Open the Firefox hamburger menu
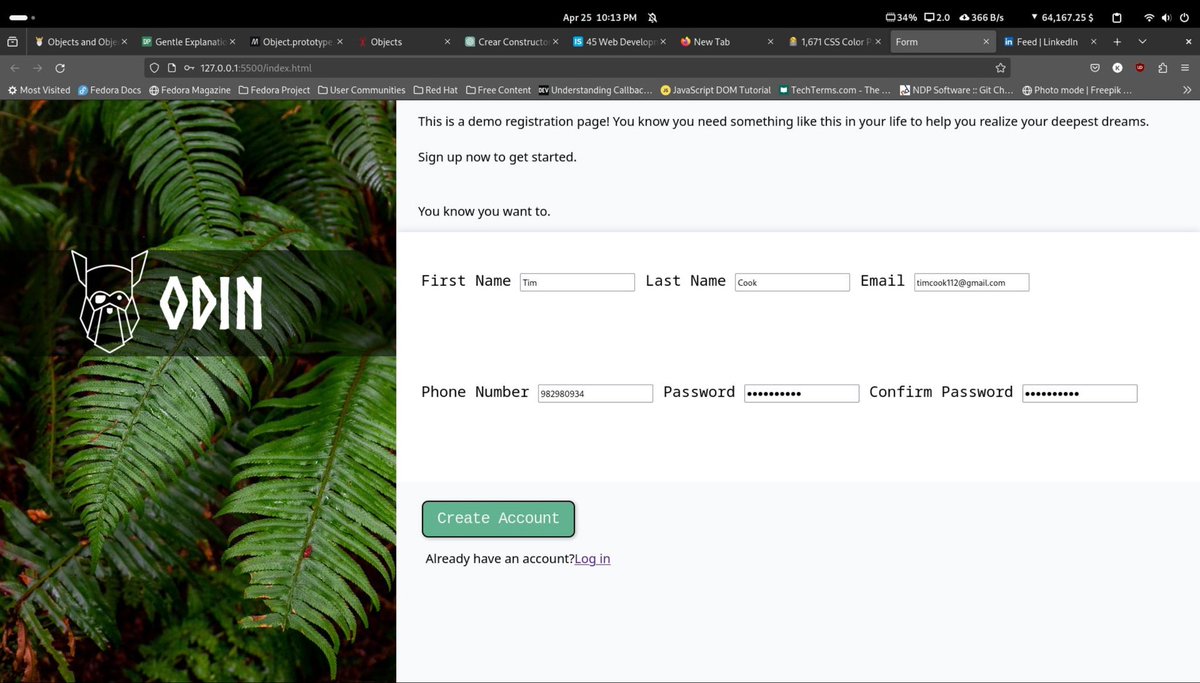1200x683 pixels. click(x=1185, y=68)
